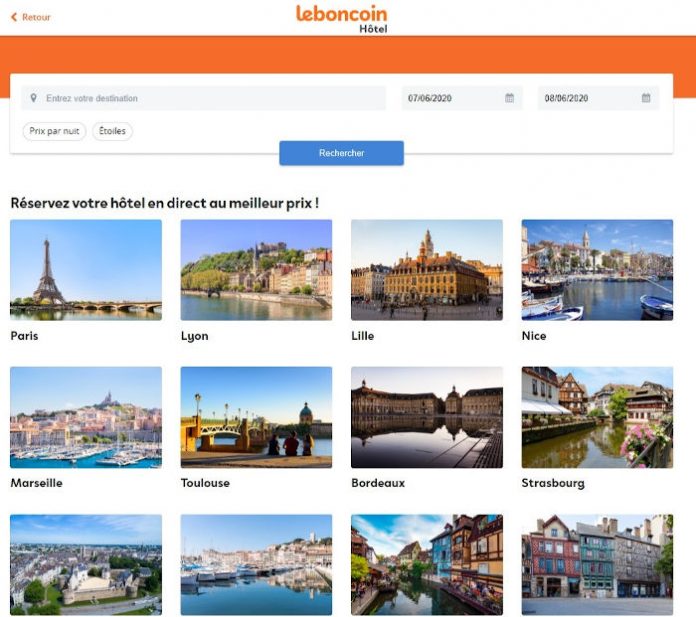The image size is (696, 617).
Task: Click the leboncoin Hôtel logo
Action: point(341,18)
